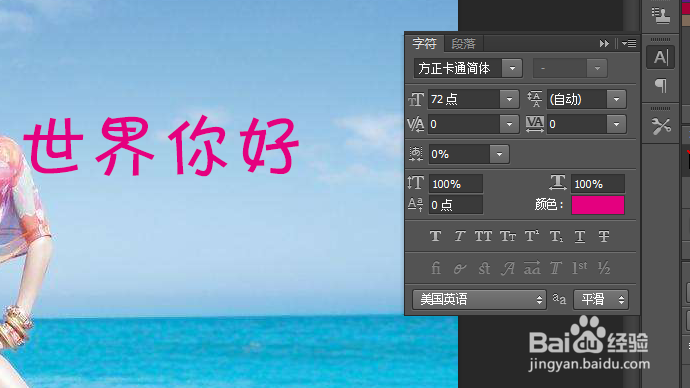
Task: Click the font size icon
Action: pyautogui.click(x=416, y=99)
